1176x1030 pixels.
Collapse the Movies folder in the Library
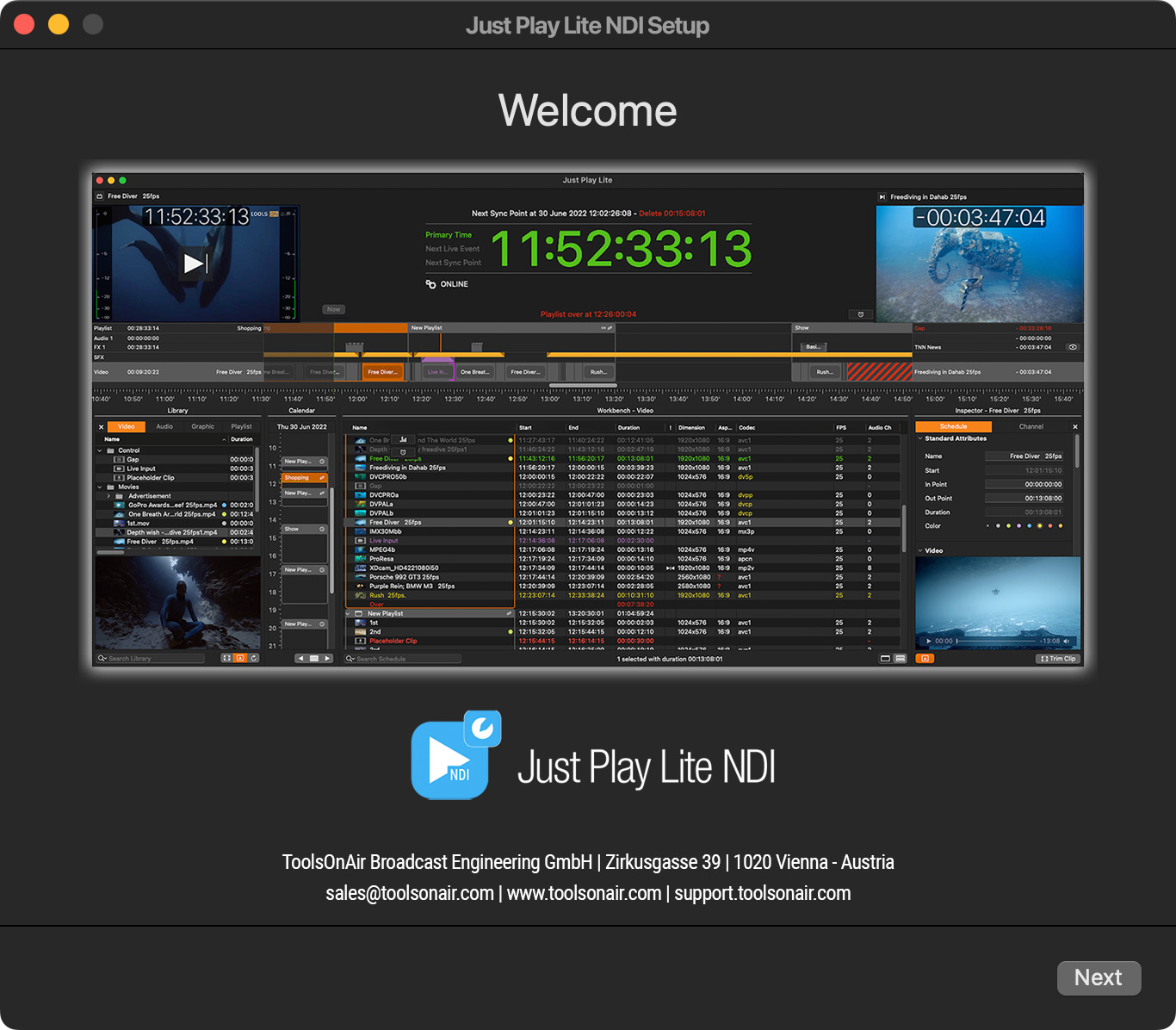tap(100, 487)
